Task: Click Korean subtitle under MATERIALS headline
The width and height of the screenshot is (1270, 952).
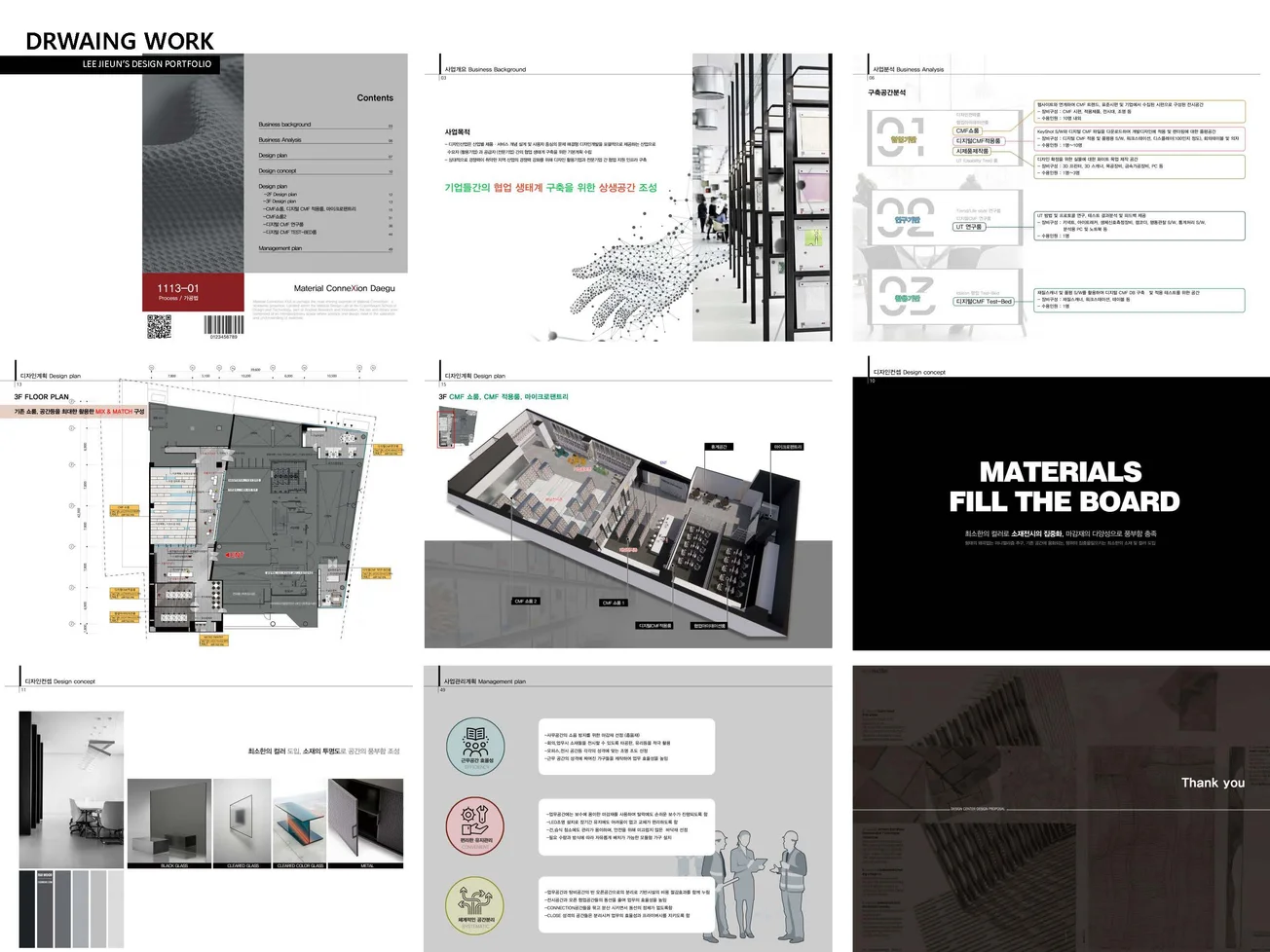Action: [x=1061, y=533]
